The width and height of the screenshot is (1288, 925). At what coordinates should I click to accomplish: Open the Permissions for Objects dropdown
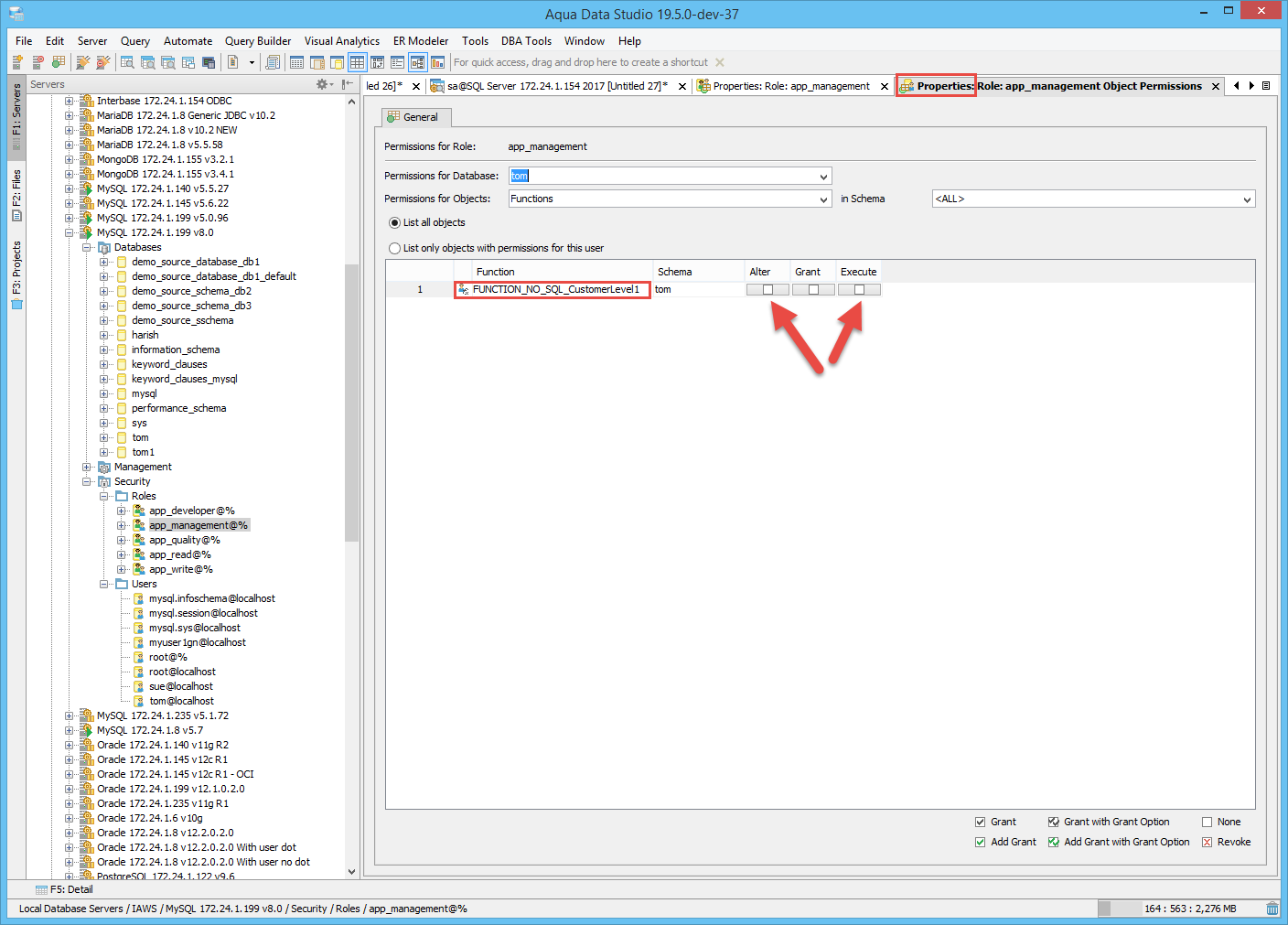pos(823,199)
